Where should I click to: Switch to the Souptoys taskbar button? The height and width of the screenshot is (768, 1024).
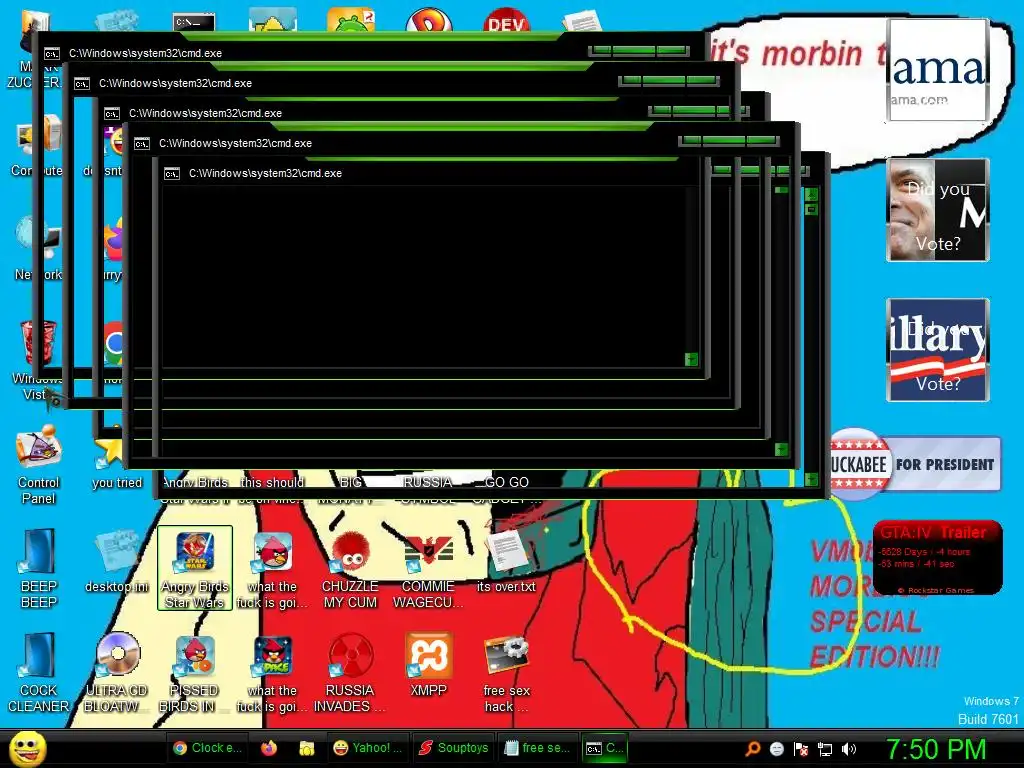click(455, 748)
